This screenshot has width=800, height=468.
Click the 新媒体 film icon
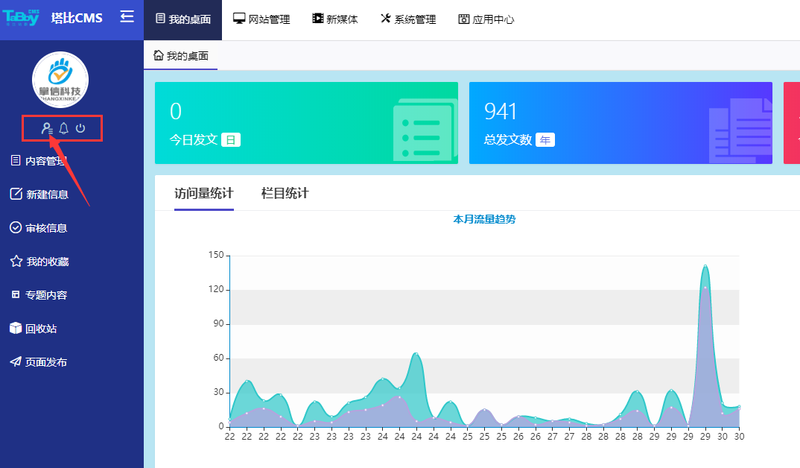coord(317,18)
